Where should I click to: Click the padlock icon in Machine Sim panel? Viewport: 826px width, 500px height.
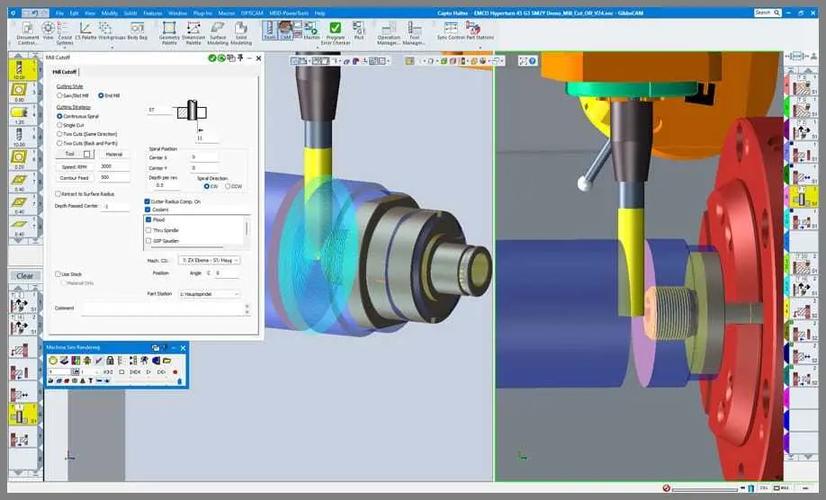[110, 360]
